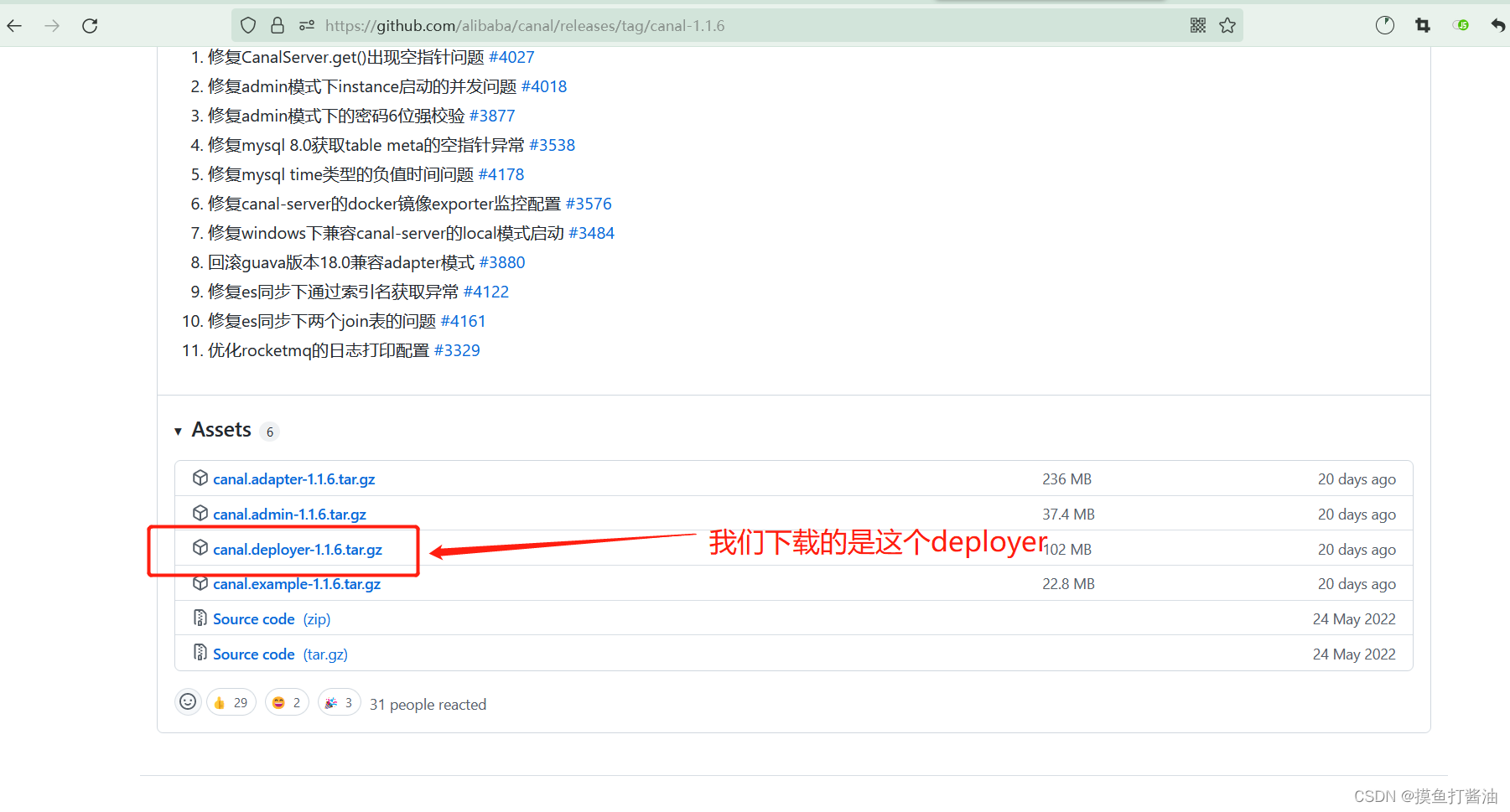This screenshot has height=812, width=1510.
Task: Click the text '回滚guava版本18.0兼容adapter模式'
Action: 341,262
